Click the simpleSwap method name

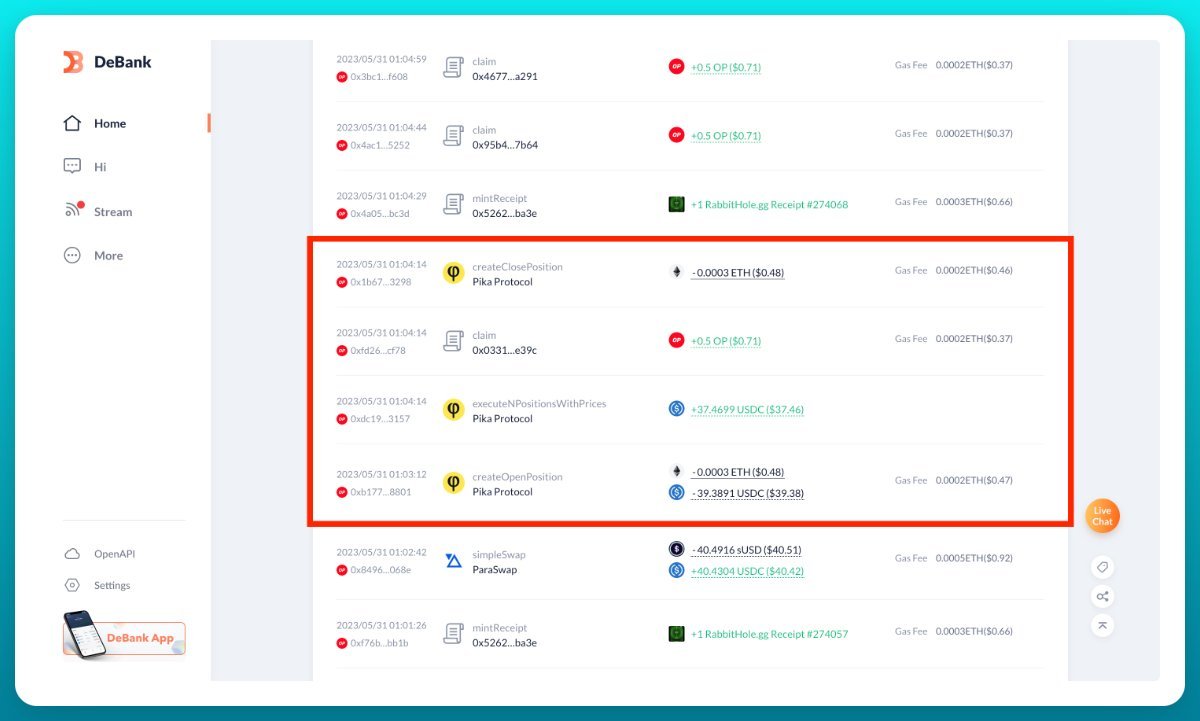(x=499, y=555)
